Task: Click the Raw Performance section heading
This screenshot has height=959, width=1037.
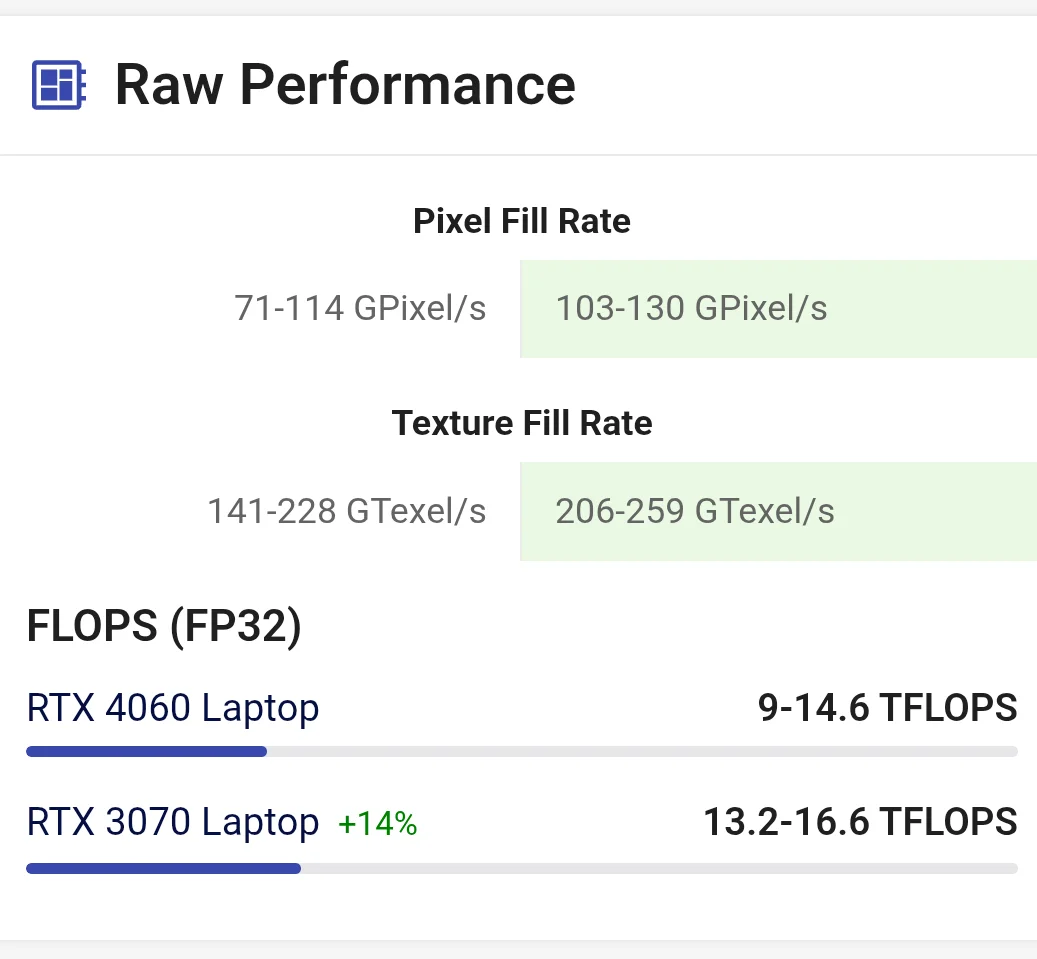Action: coord(345,85)
